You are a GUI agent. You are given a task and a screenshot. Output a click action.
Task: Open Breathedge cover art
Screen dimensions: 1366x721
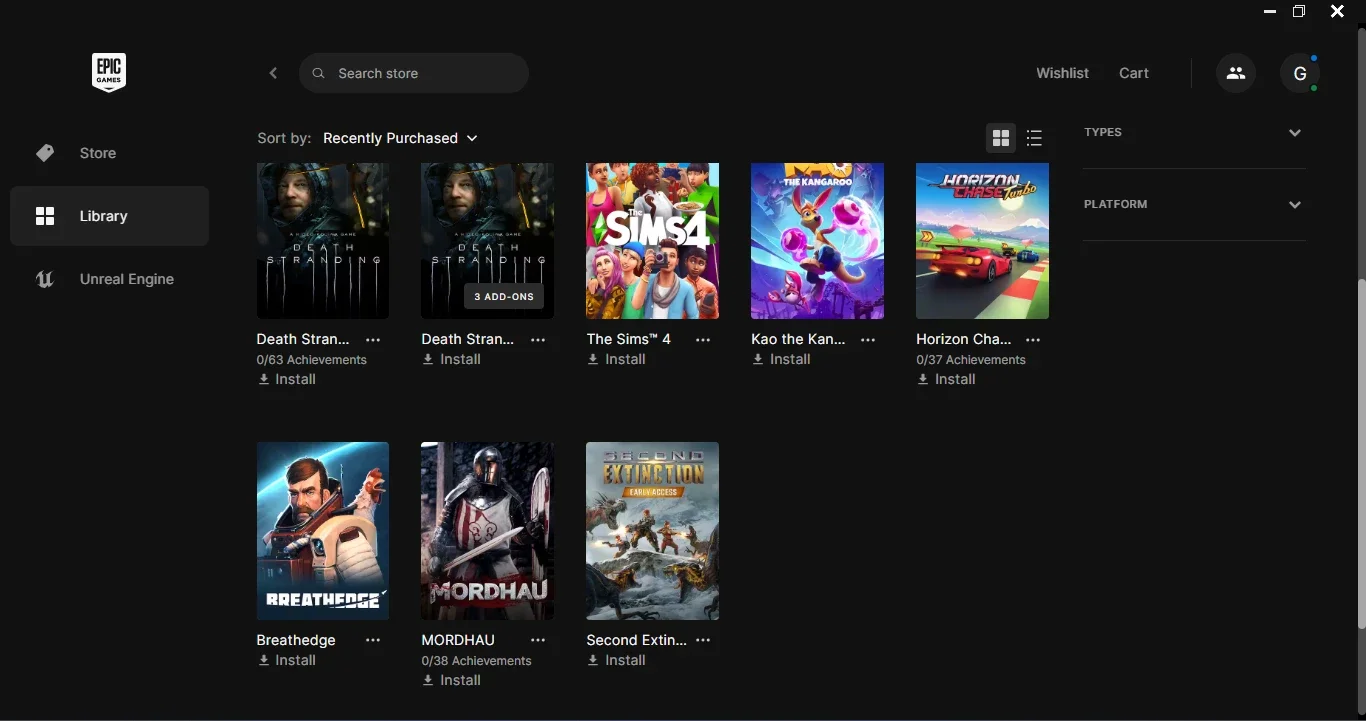(323, 531)
